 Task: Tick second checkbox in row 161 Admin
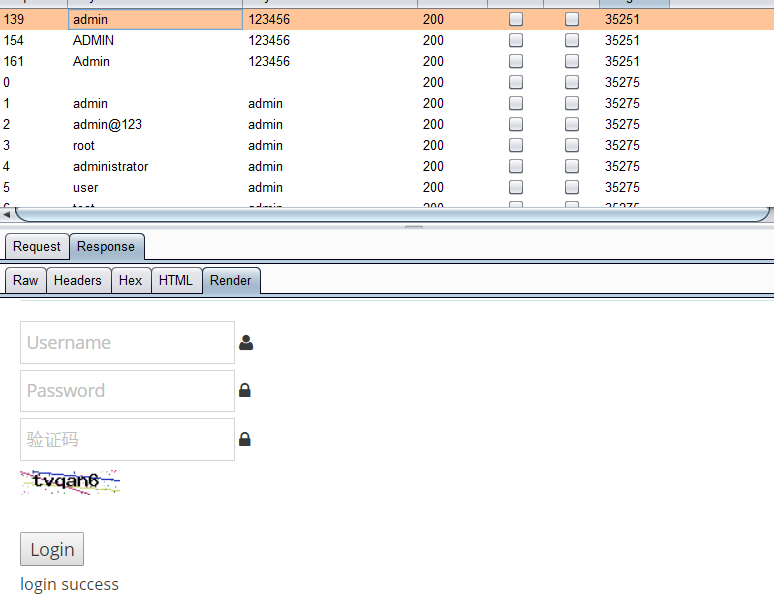pos(572,61)
